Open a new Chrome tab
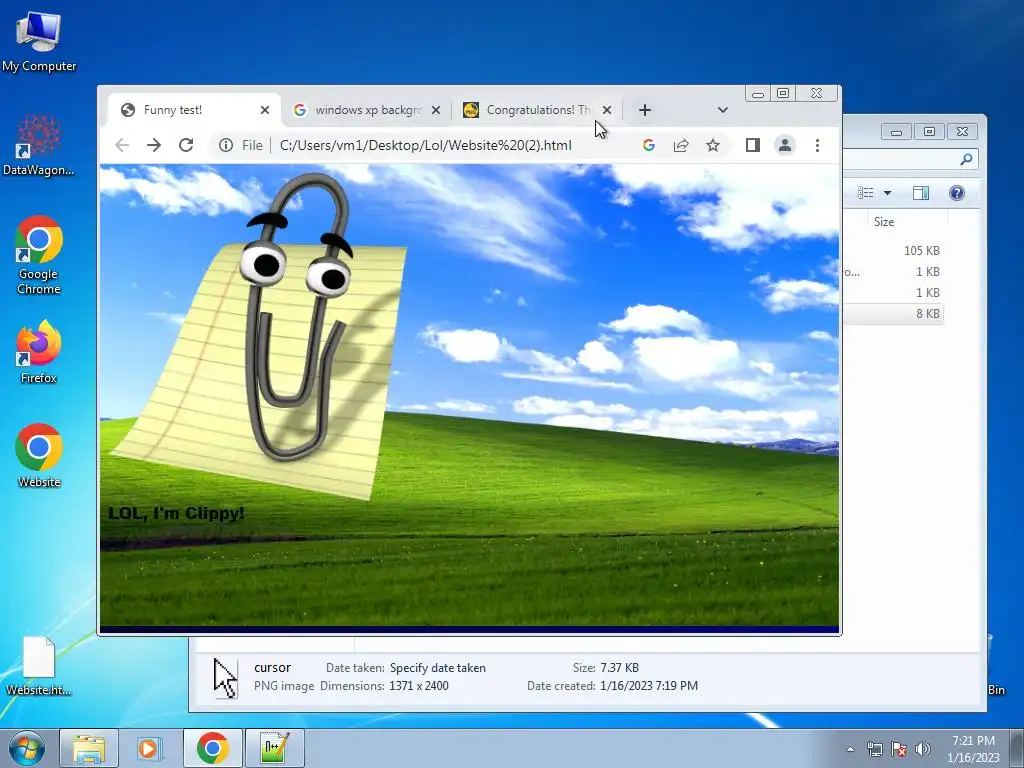This screenshot has width=1024, height=768. pos(645,110)
